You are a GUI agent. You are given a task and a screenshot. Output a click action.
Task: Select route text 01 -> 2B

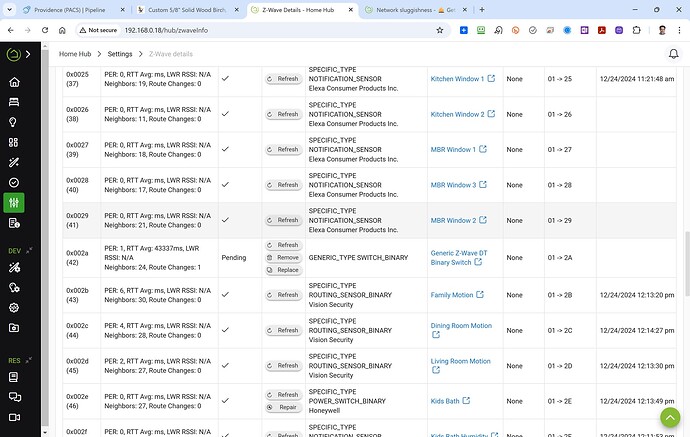tap(560, 295)
